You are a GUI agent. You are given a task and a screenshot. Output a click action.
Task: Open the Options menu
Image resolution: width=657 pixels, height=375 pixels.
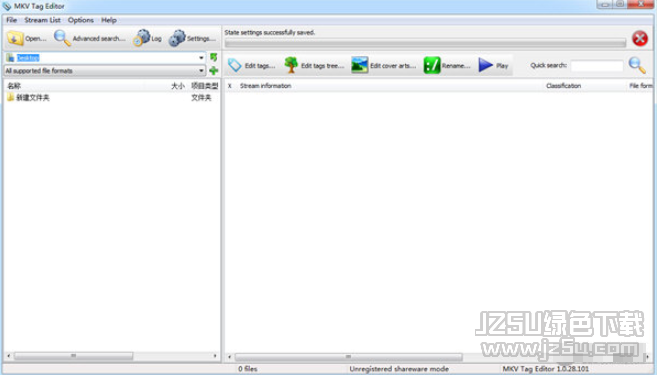80,20
